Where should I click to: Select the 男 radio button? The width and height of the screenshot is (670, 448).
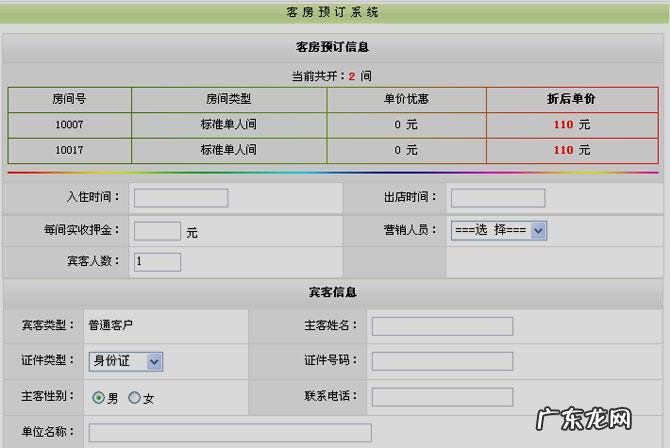(x=99, y=397)
